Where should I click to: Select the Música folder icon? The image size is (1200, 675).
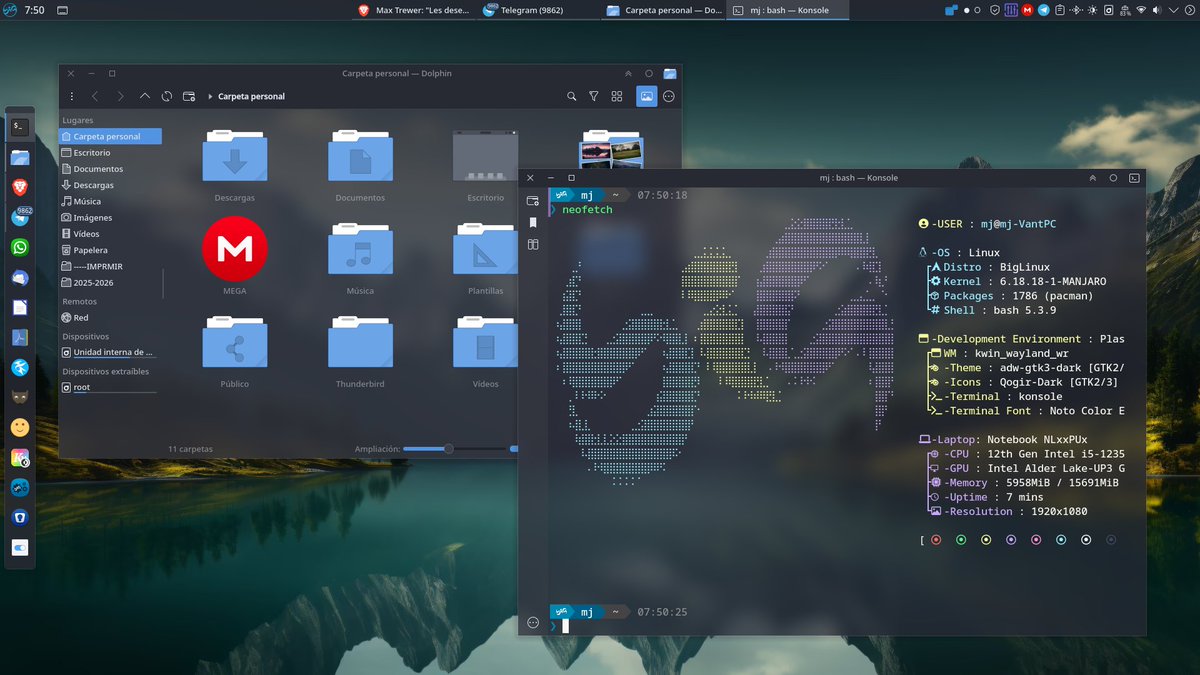[360, 248]
